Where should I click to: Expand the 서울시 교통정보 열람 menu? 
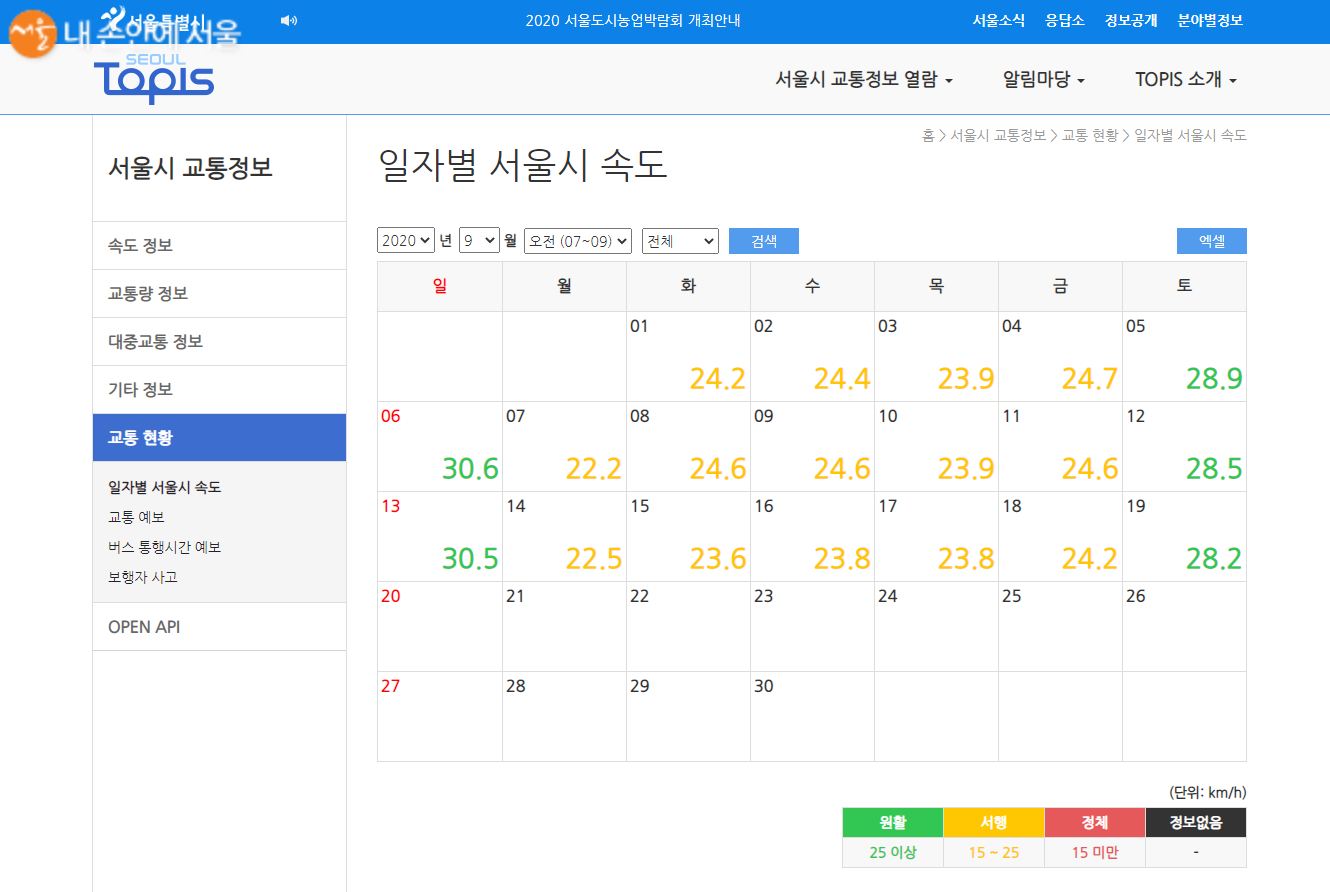coord(864,80)
